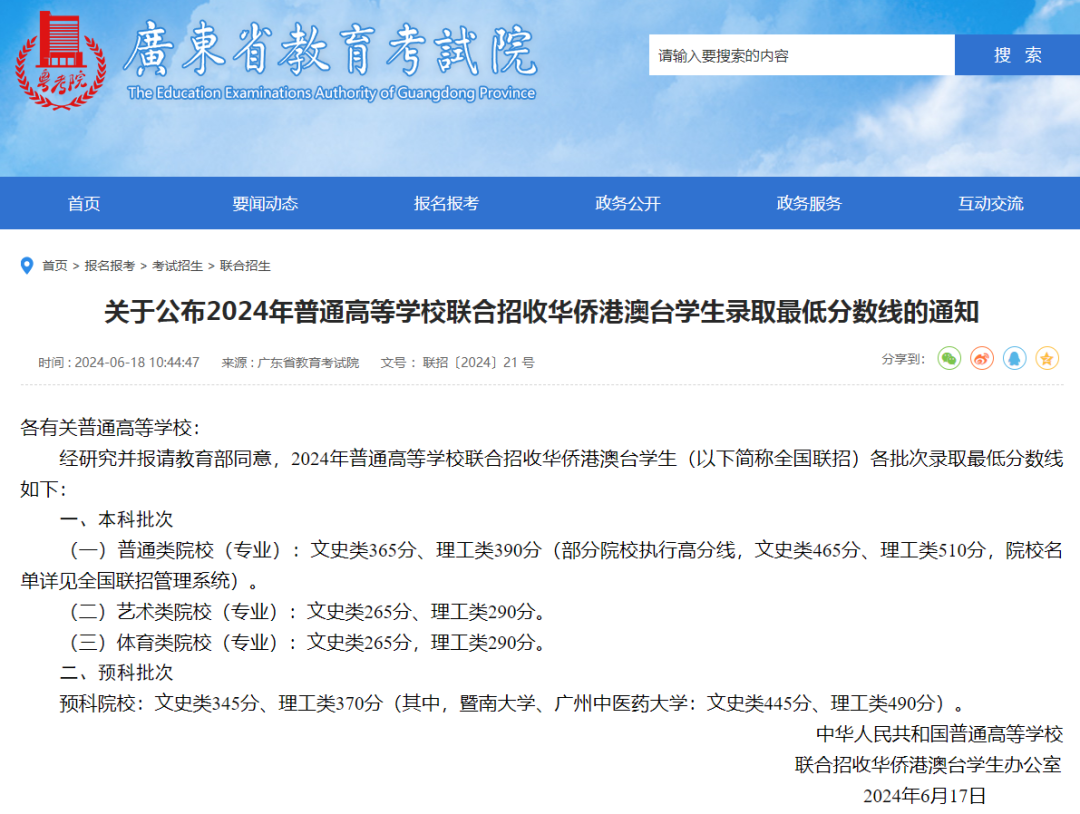1080x814 pixels.
Task: Go to 首页 via the breadcrumb link
Action: (55, 266)
